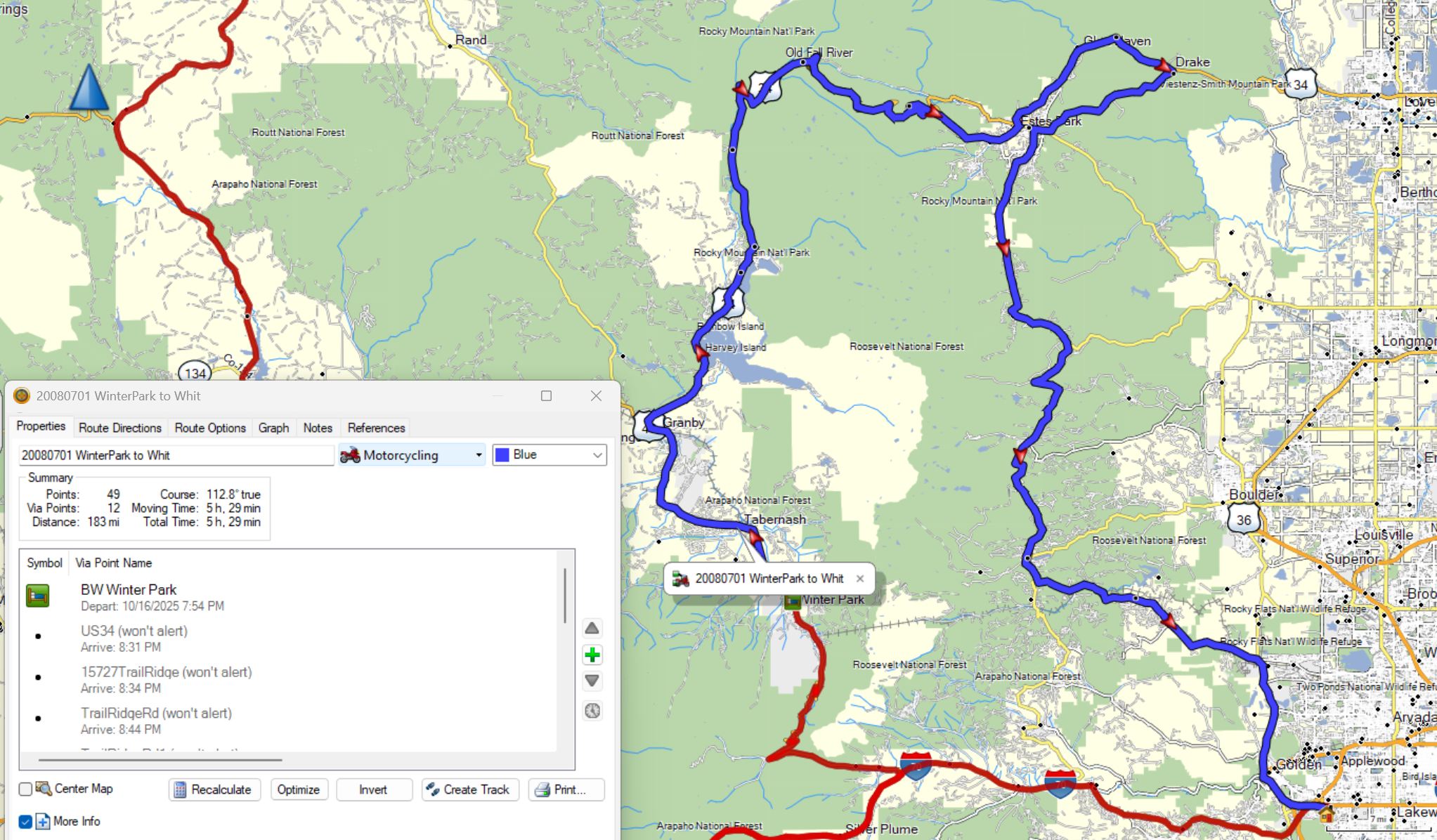Click Create Track button
Screen dimensions: 1437x840
click(x=469, y=789)
